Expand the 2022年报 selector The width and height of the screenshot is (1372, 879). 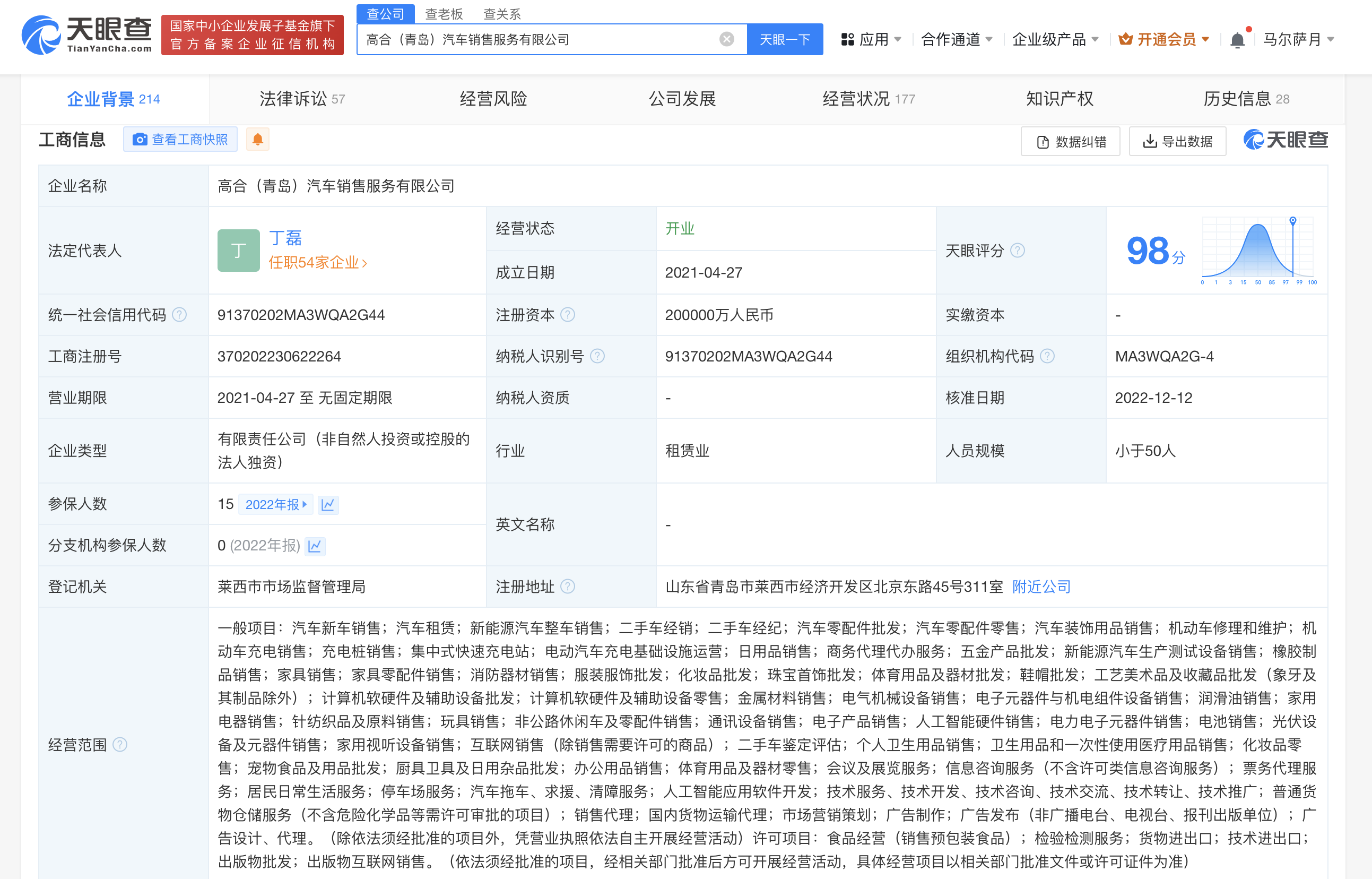[x=276, y=505]
